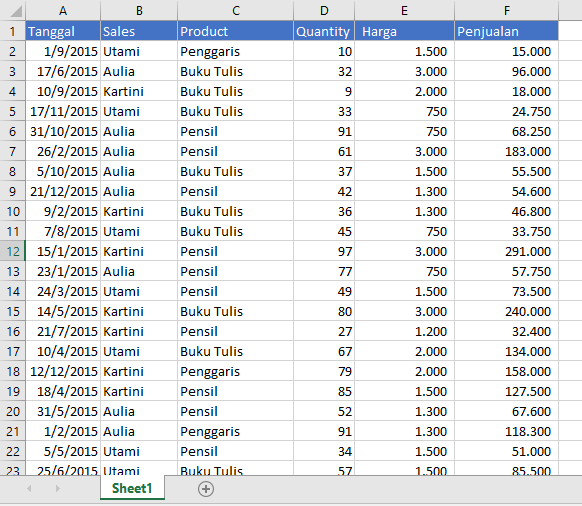
Task: Select row 1 header
Action: (x=13, y=31)
